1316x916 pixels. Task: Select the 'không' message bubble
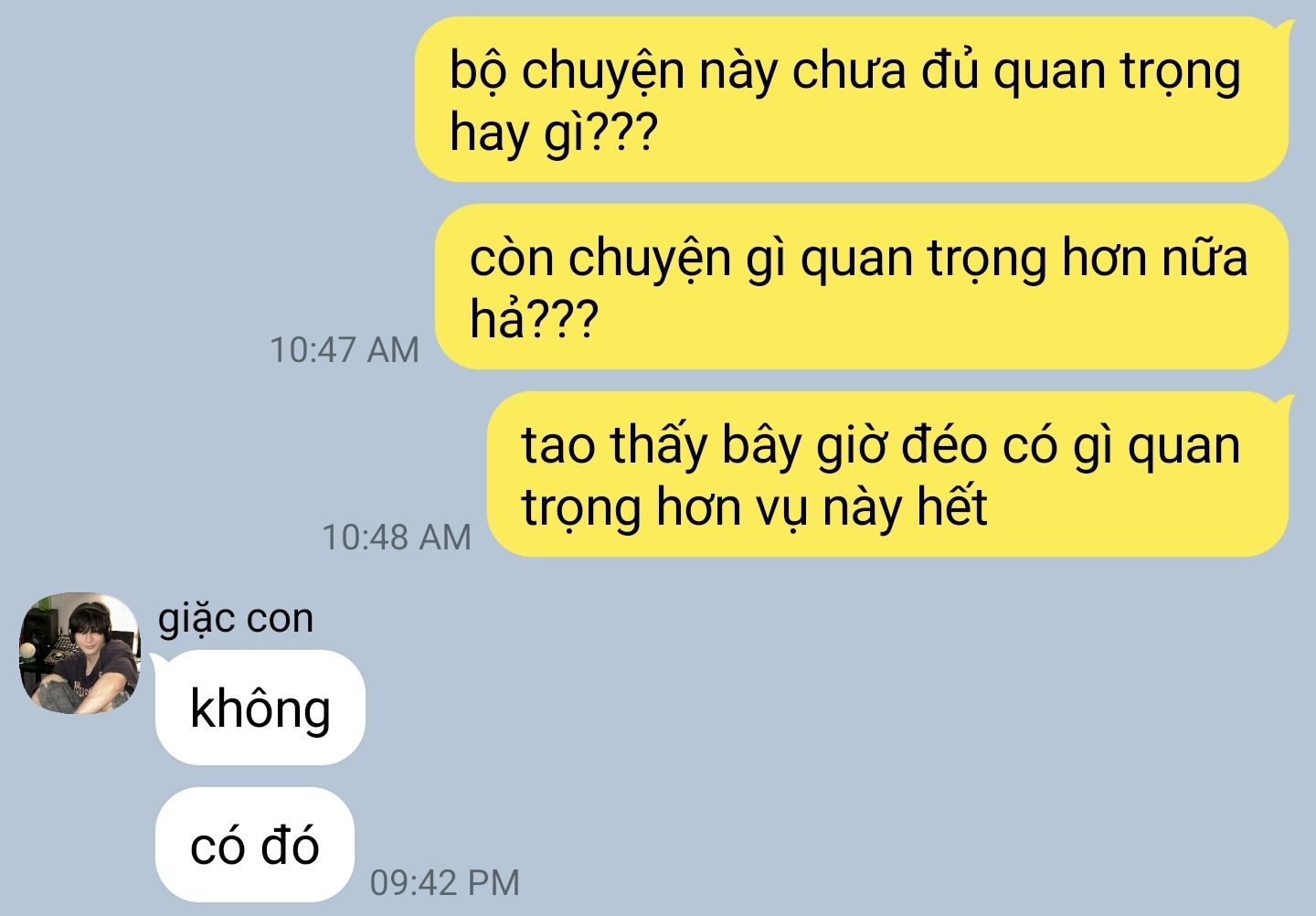coord(260,708)
